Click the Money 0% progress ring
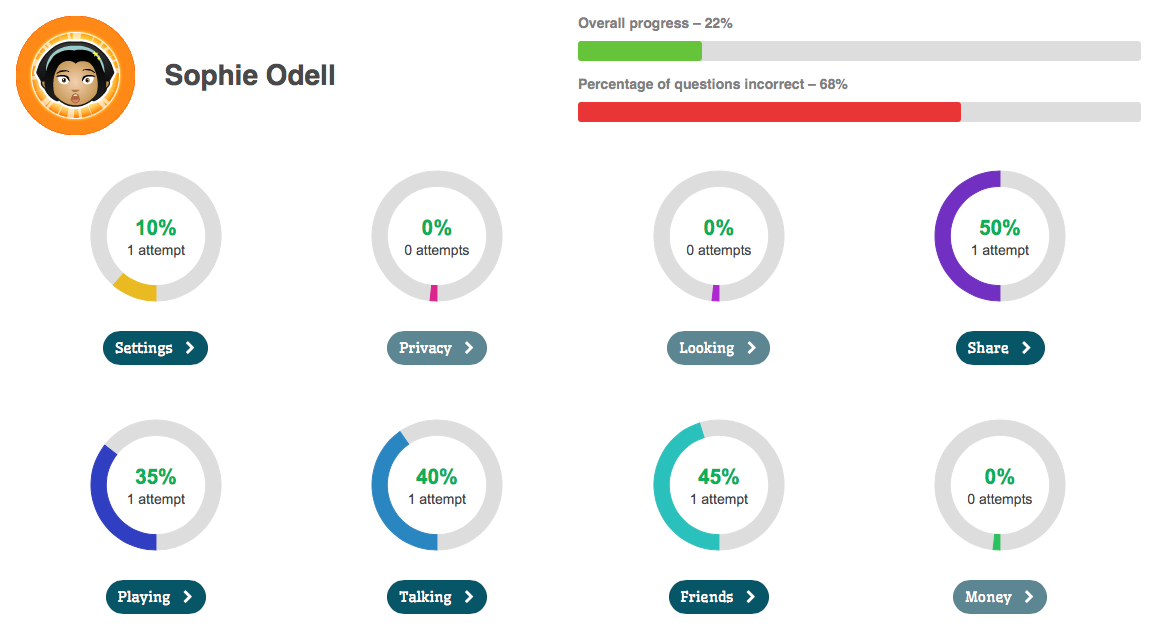 click(x=1000, y=485)
